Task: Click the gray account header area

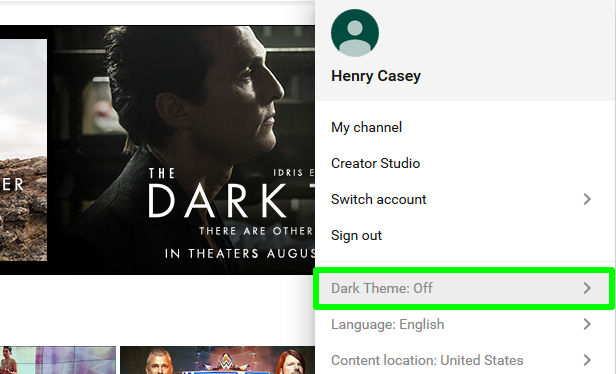Action: click(465, 50)
